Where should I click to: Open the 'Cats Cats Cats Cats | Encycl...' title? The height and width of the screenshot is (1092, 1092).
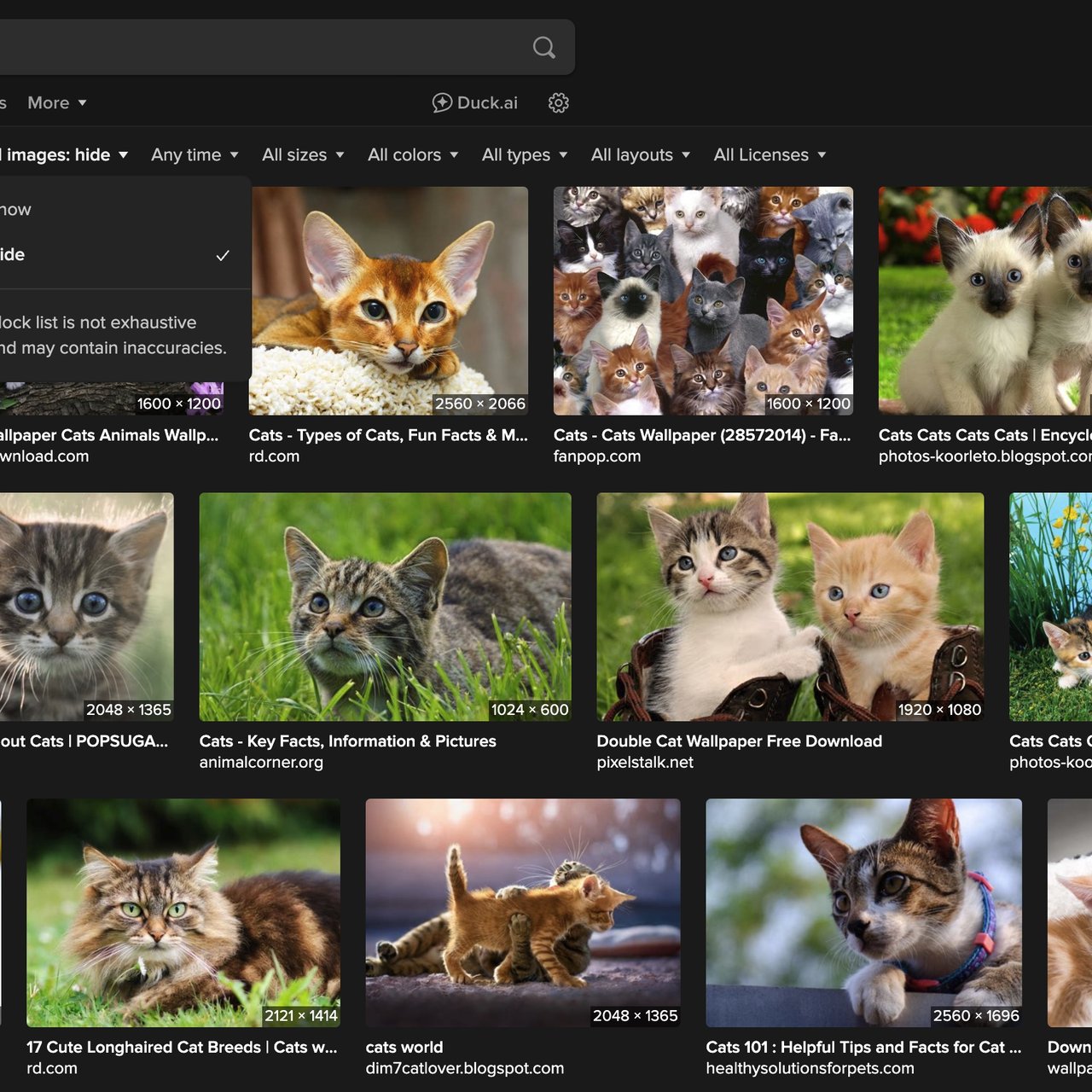tap(985, 435)
